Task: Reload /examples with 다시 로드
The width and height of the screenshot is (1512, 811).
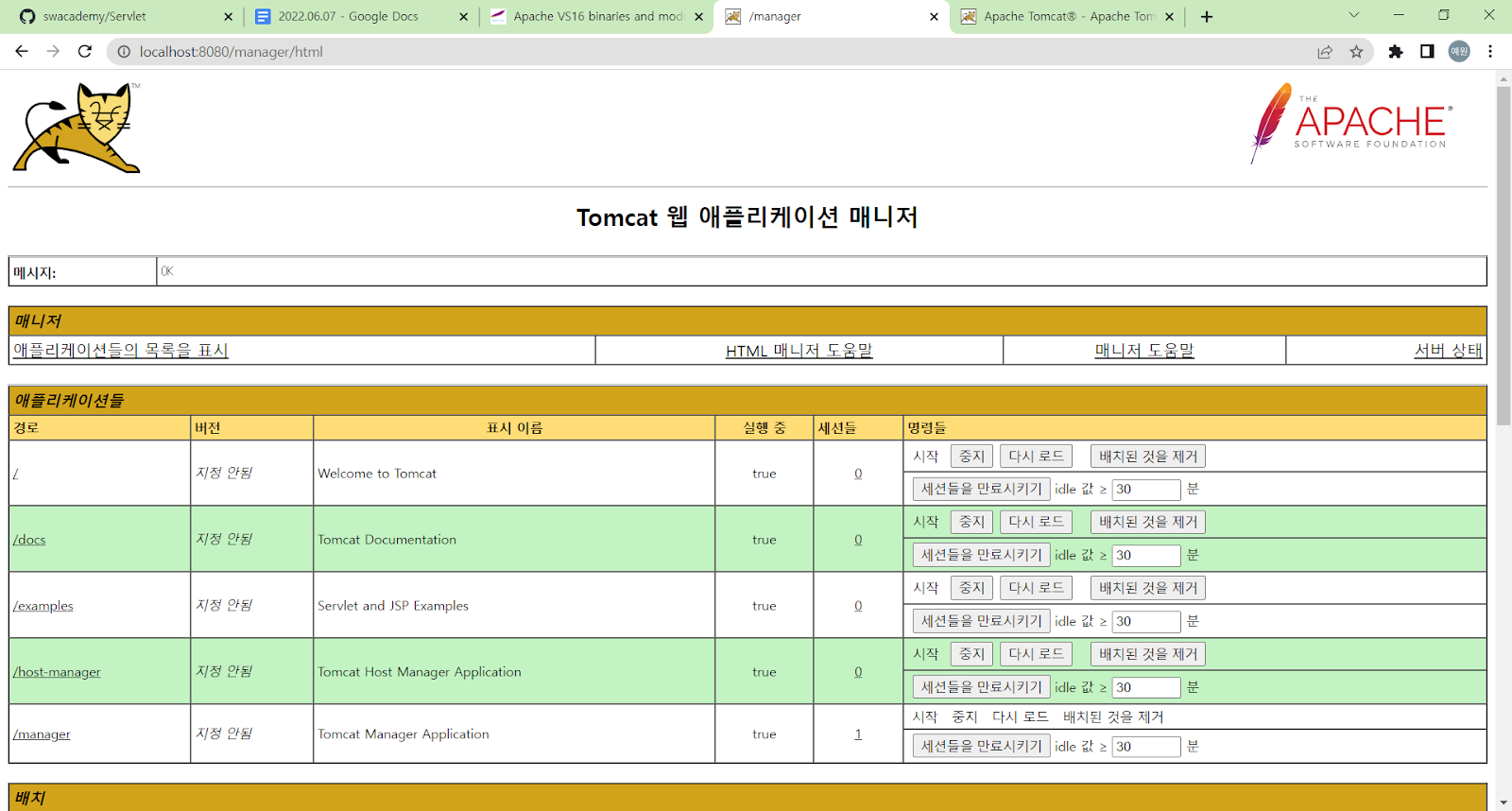Action: click(x=1036, y=588)
